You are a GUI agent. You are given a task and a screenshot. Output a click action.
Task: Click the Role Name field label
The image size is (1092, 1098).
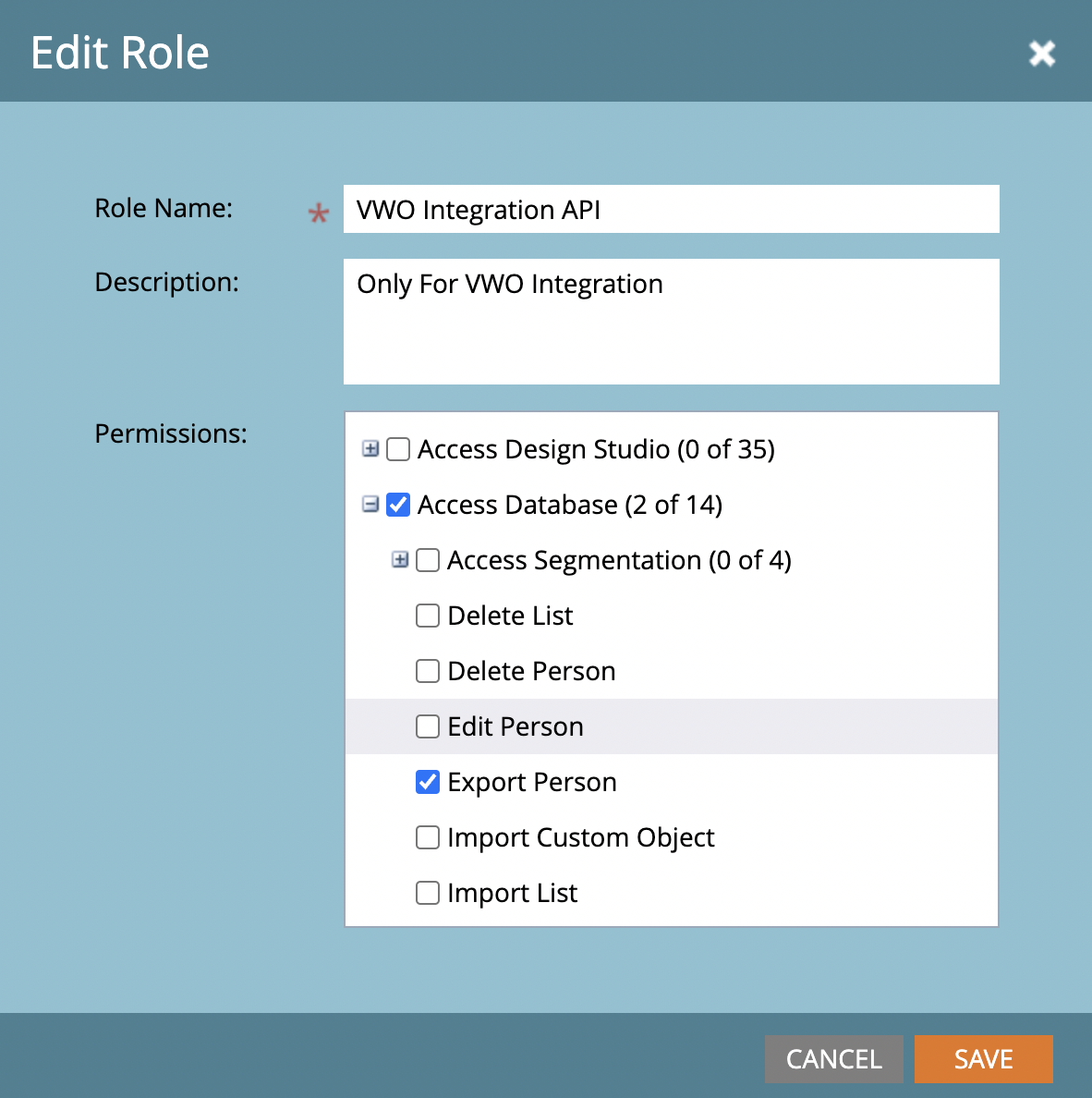[x=164, y=208]
